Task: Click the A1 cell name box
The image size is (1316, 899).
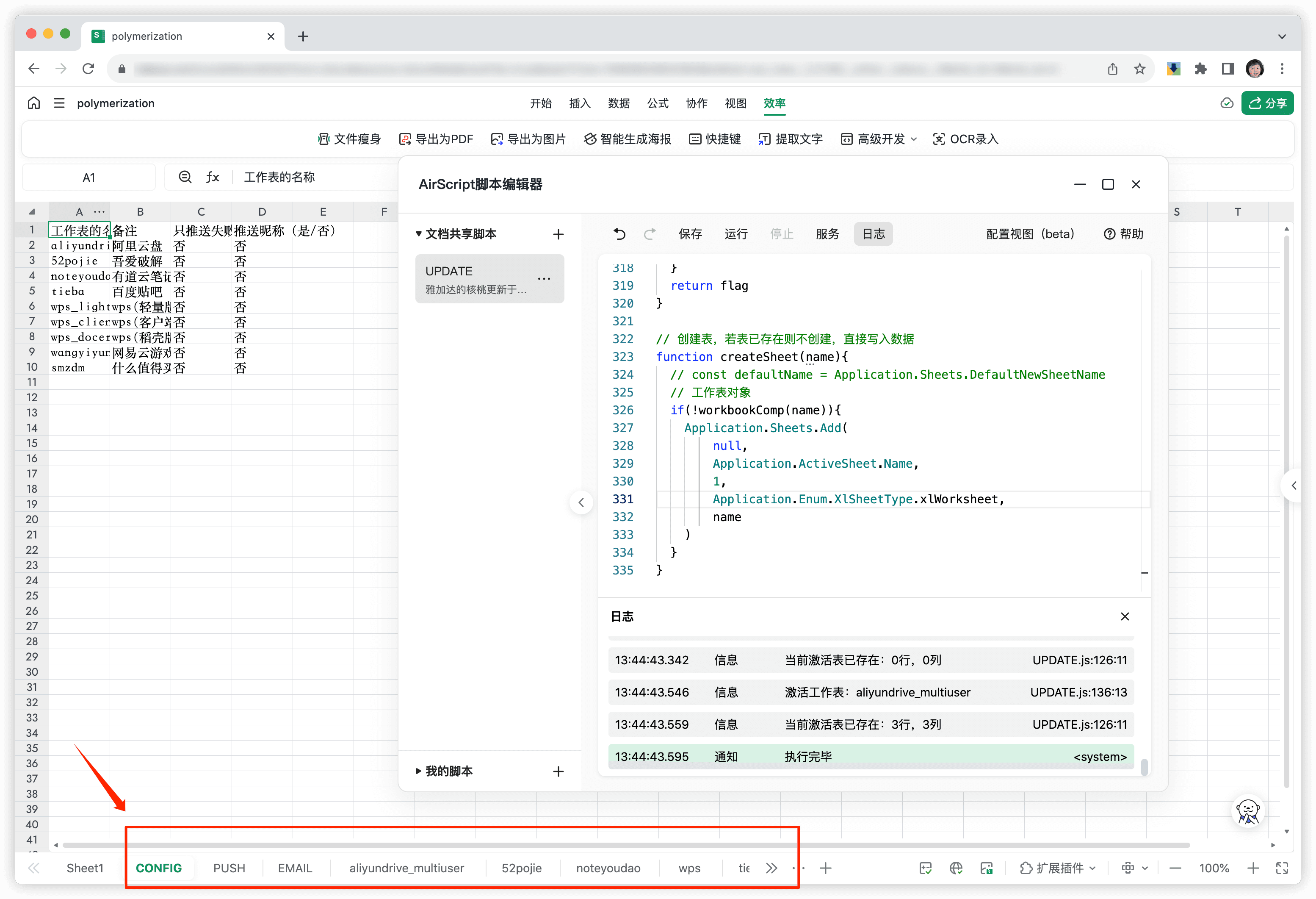Action: point(88,177)
